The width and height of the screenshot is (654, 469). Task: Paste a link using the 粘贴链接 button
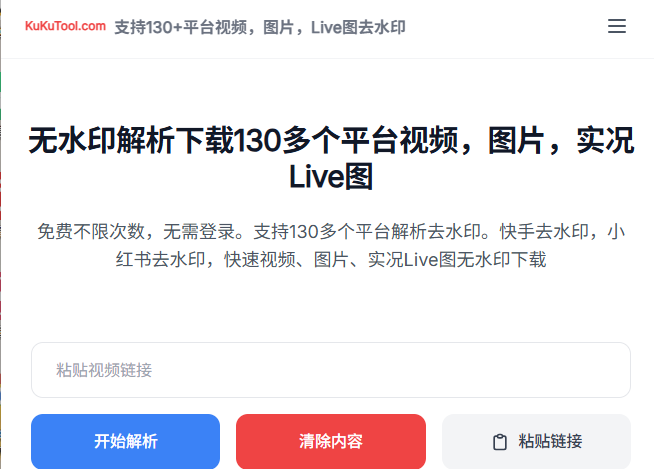[536, 441]
